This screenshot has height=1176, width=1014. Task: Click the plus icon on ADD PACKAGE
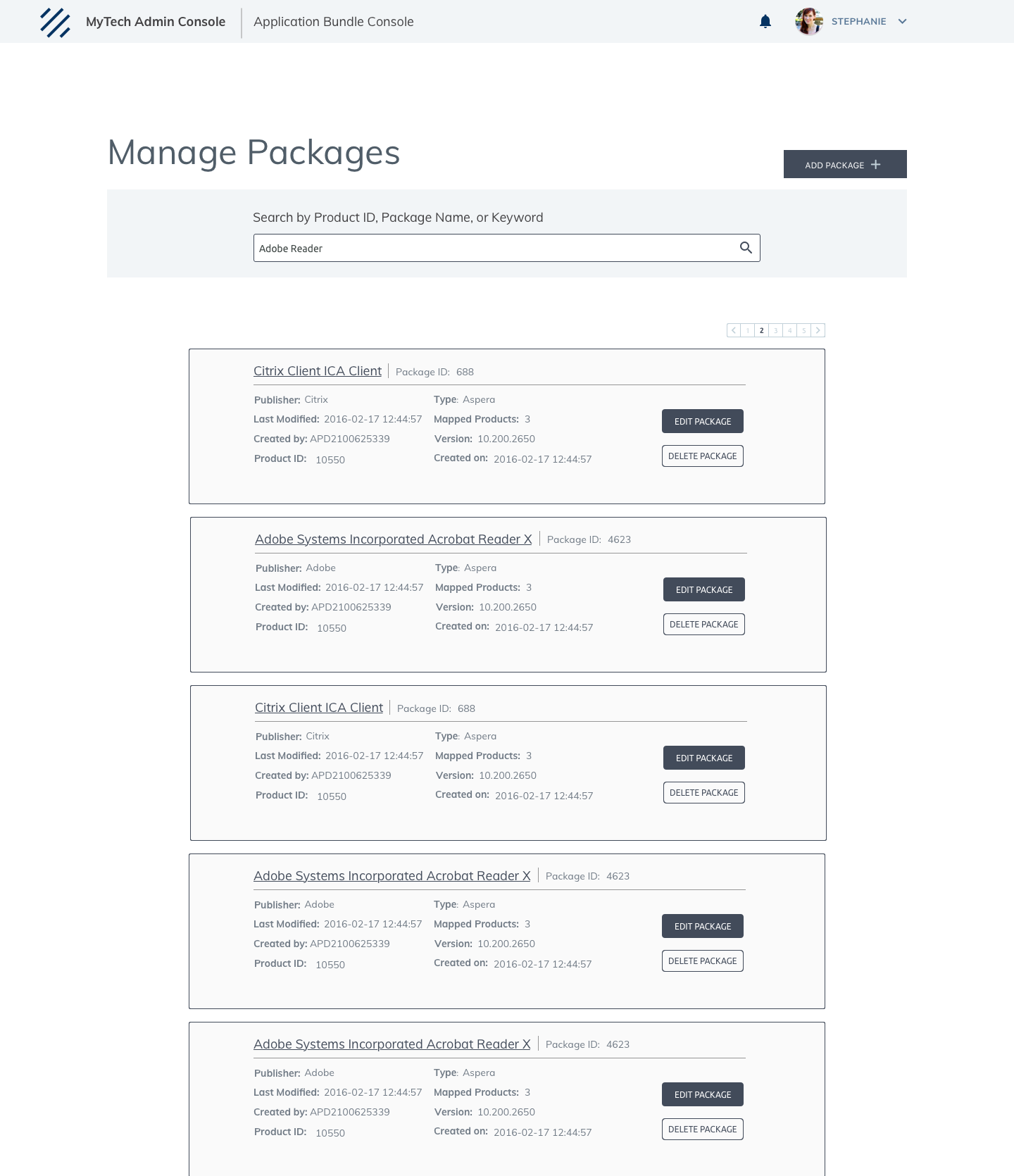(x=876, y=164)
